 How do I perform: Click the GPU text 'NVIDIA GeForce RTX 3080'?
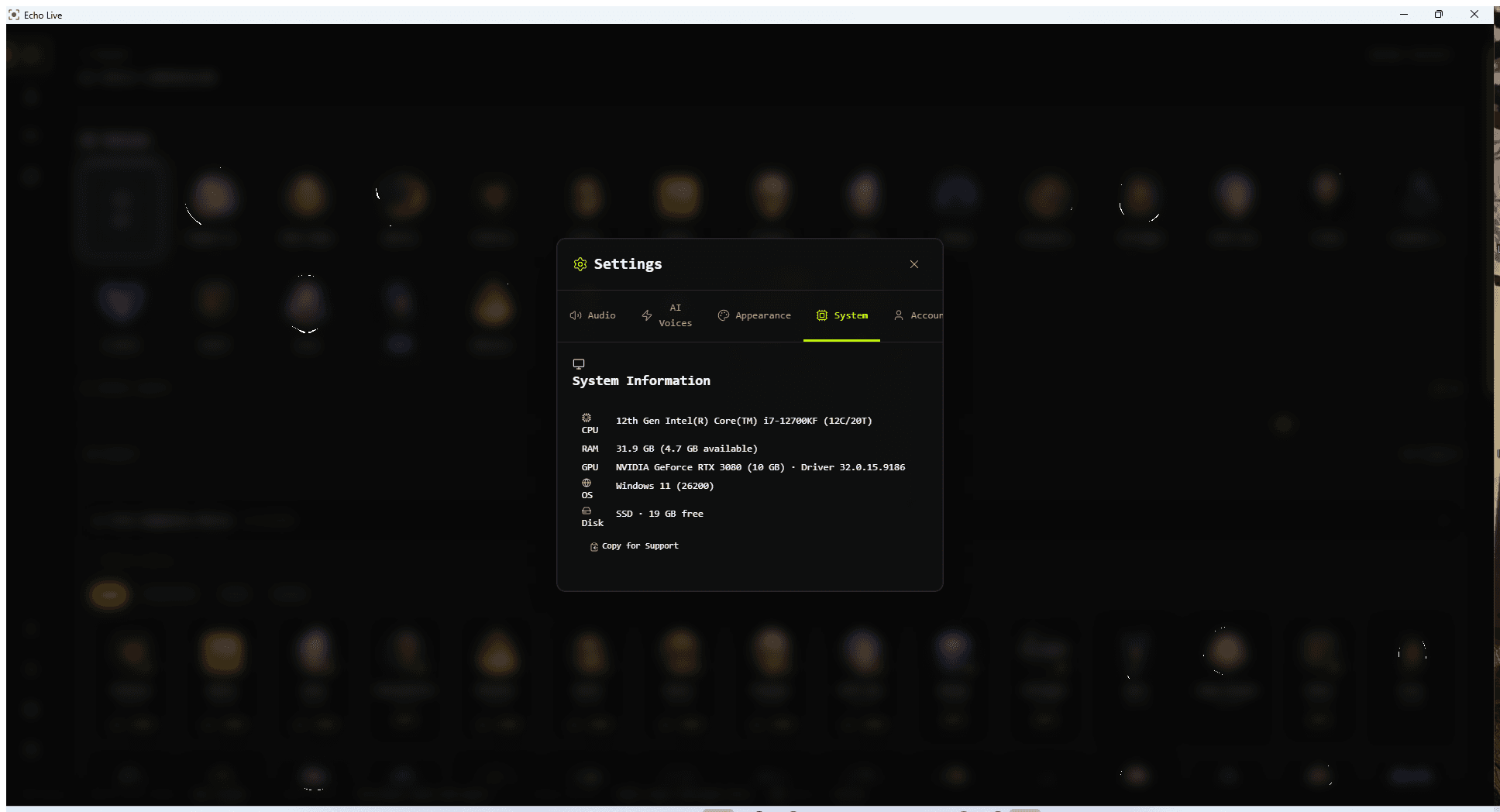pyautogui.click(x=679, y=467)
